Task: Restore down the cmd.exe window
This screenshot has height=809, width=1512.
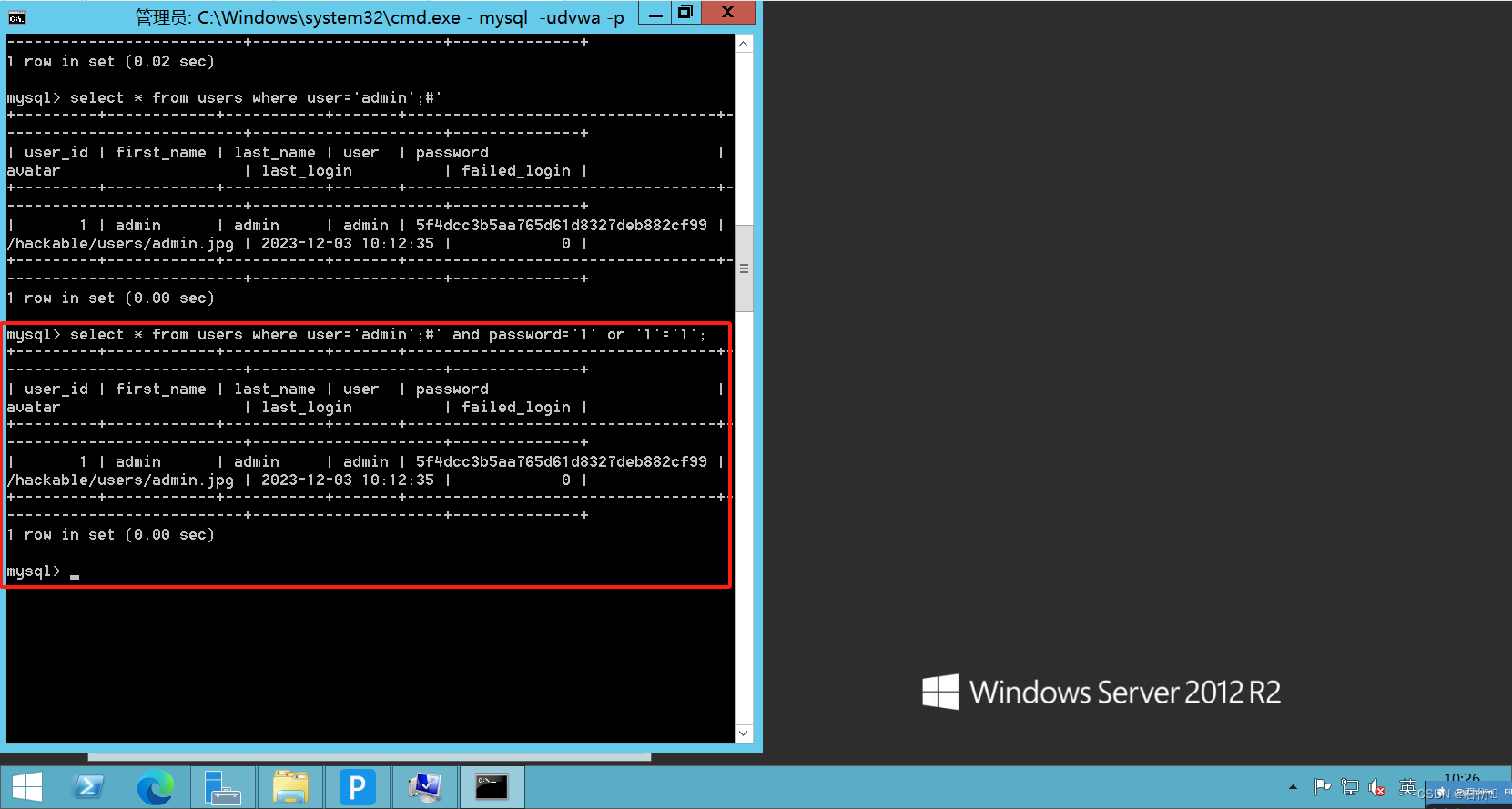Action: (685, 13)
